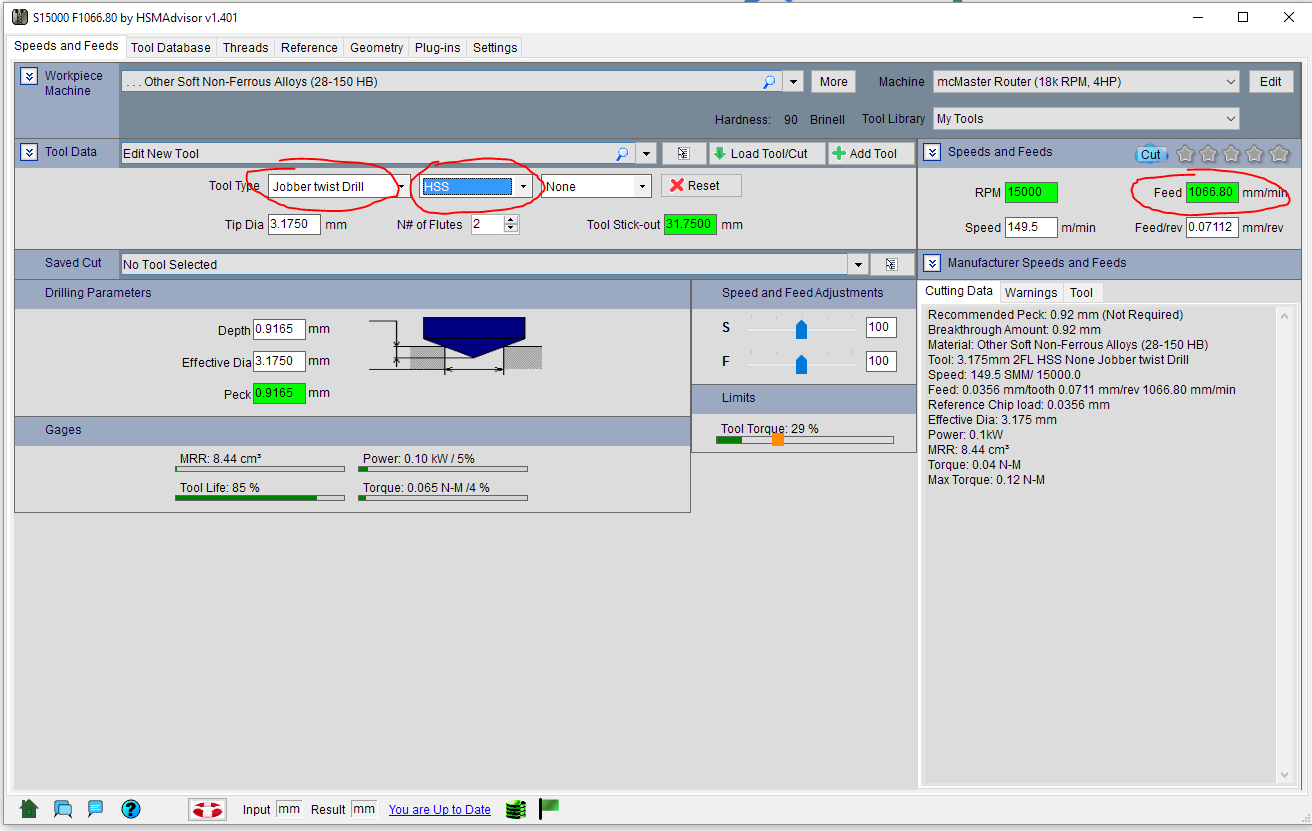Click the green database stack icon
Viewport: 1312px width, 831px height.
pyautogui.click(x=515, y=809)
